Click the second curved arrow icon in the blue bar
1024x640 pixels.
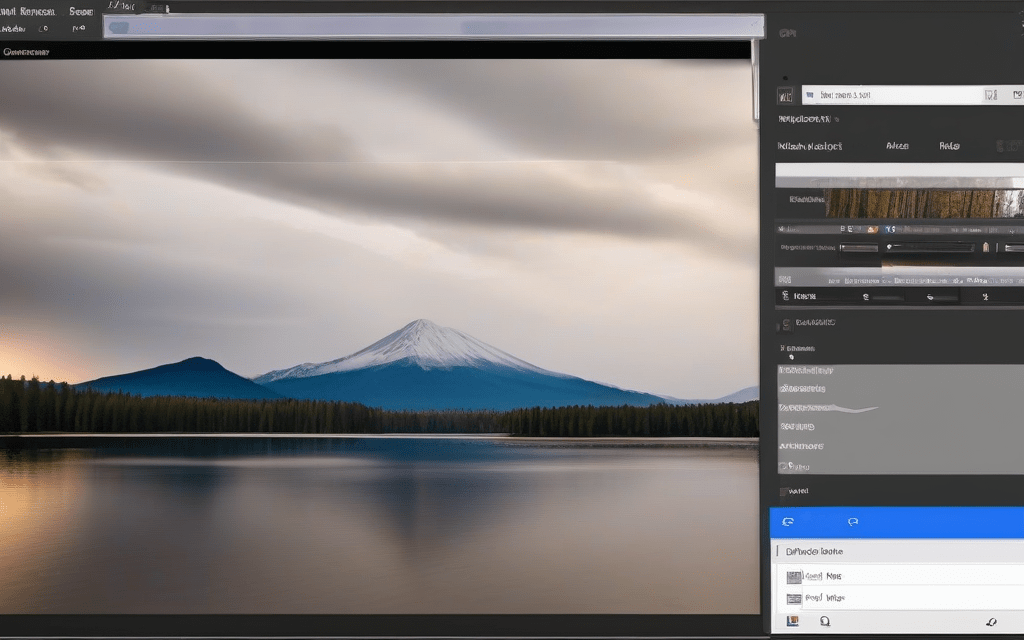click(853, 522)
